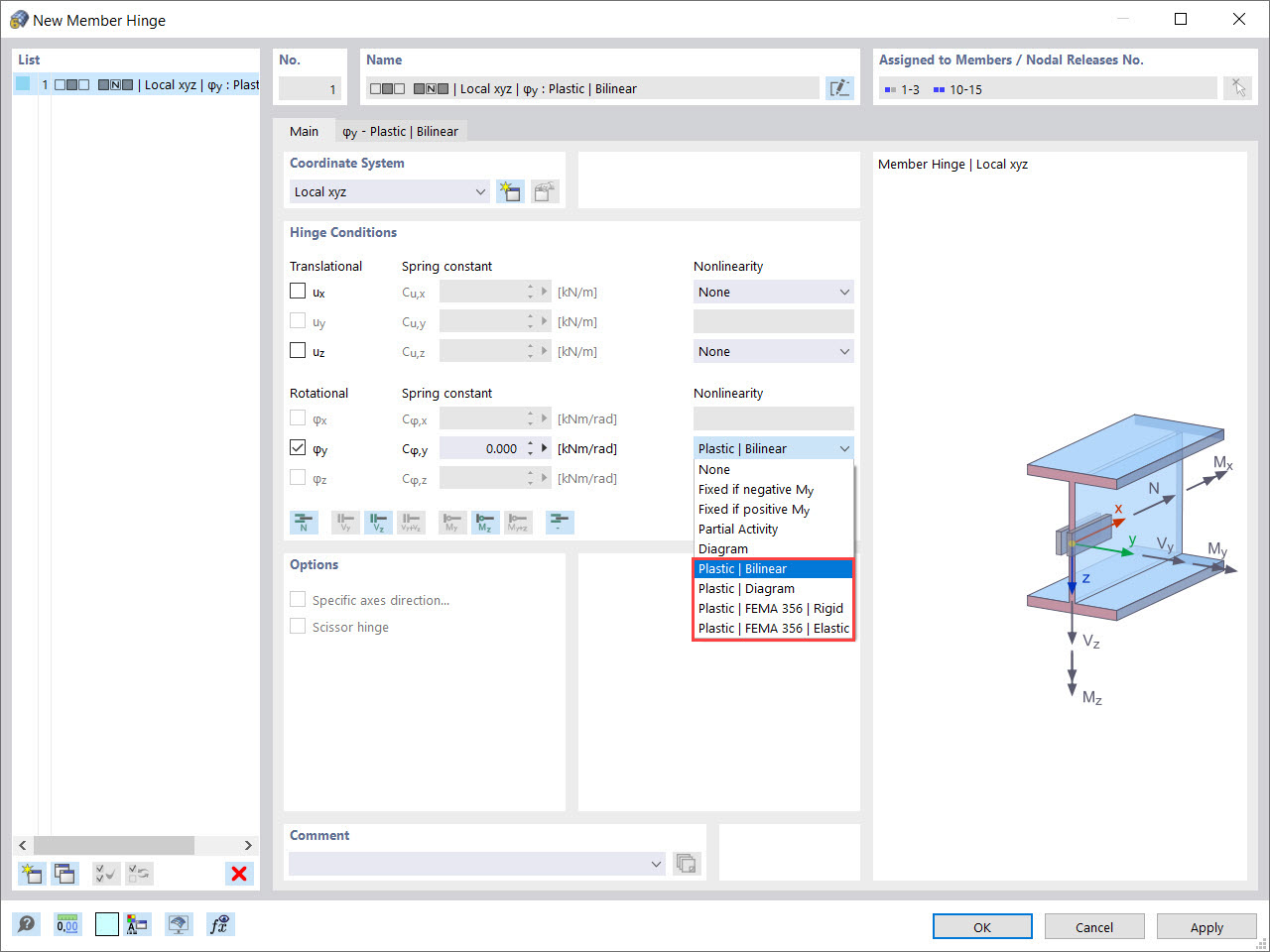Increase Cφ,y spring constant with the stepper
Image resolution: width=1270 pixels, height=952 pixels.
[x=532, y=443]
